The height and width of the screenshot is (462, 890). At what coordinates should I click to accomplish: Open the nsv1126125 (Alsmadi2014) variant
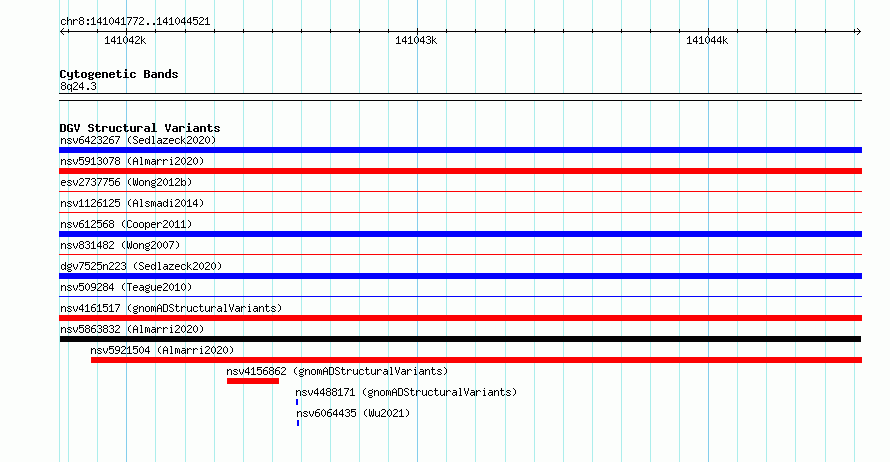[x=132, y=203]
